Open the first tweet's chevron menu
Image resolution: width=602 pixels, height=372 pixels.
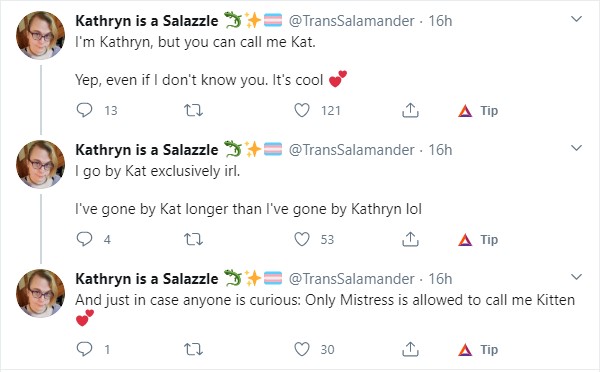click(x=576, y=19)
